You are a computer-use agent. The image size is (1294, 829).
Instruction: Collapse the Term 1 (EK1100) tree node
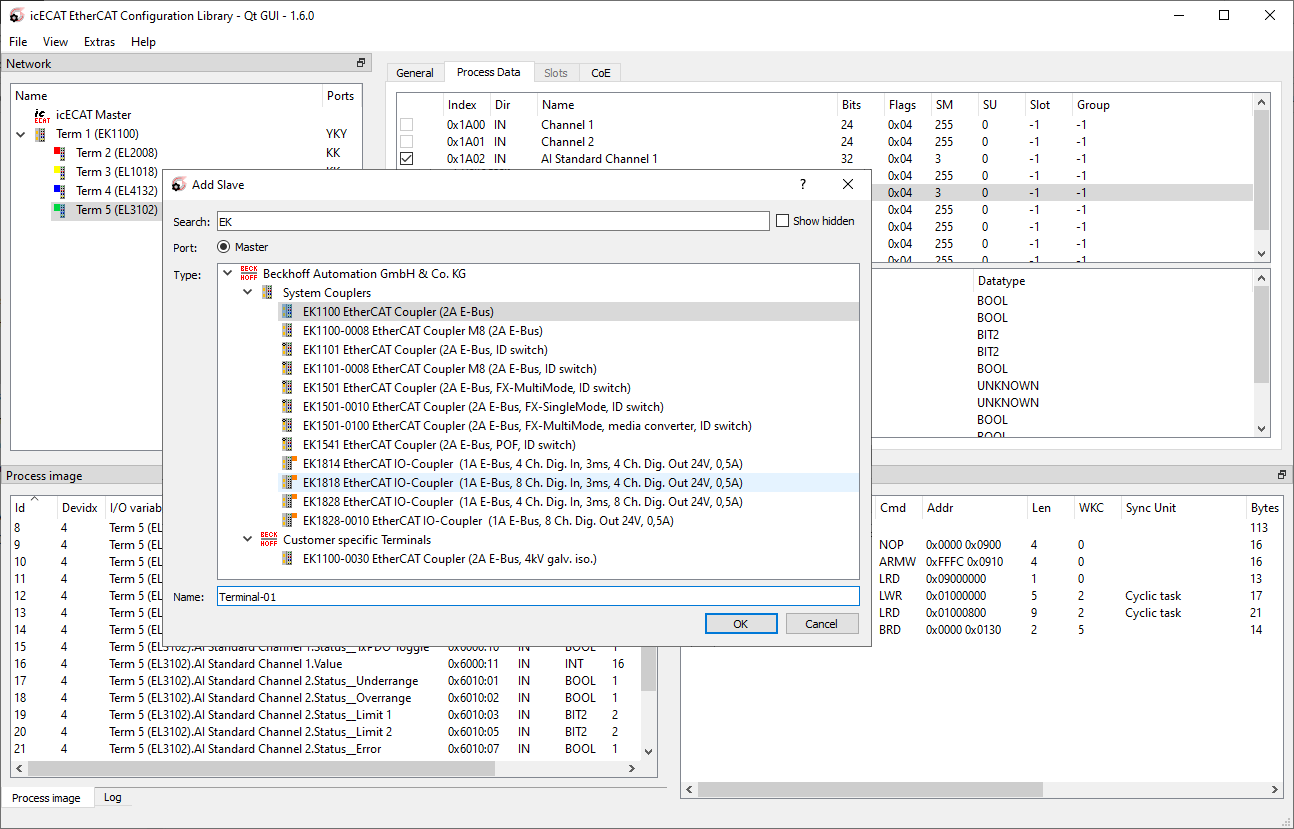(21, 134)
